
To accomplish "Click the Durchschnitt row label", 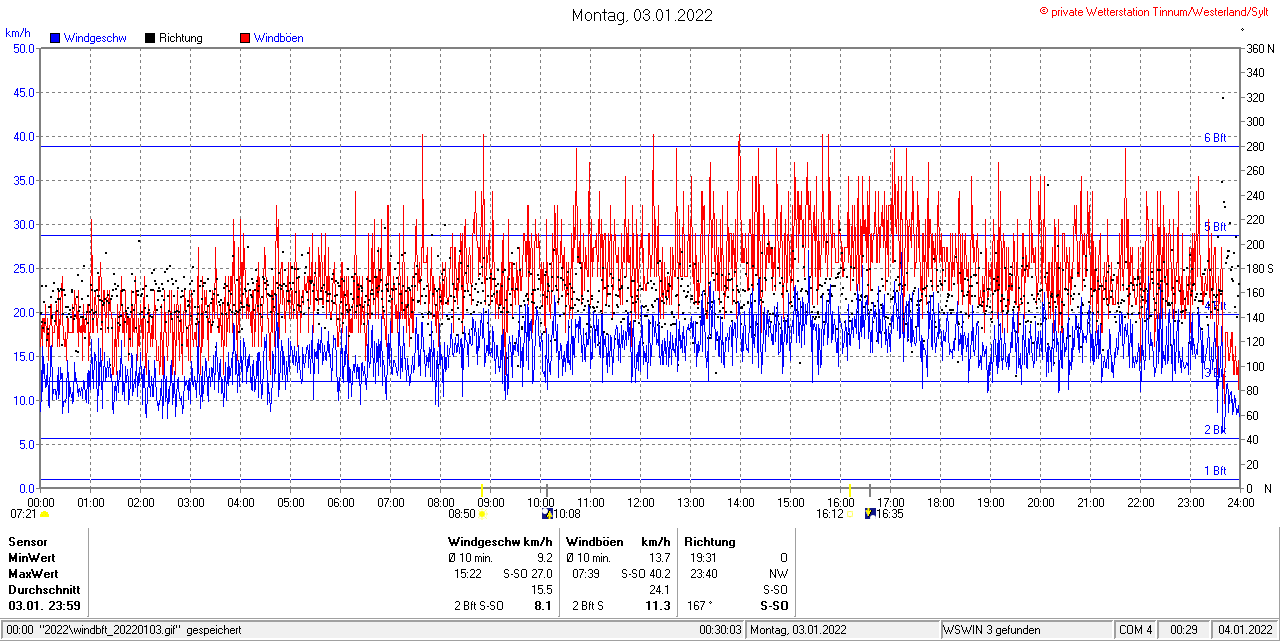I will click(44, 590).
